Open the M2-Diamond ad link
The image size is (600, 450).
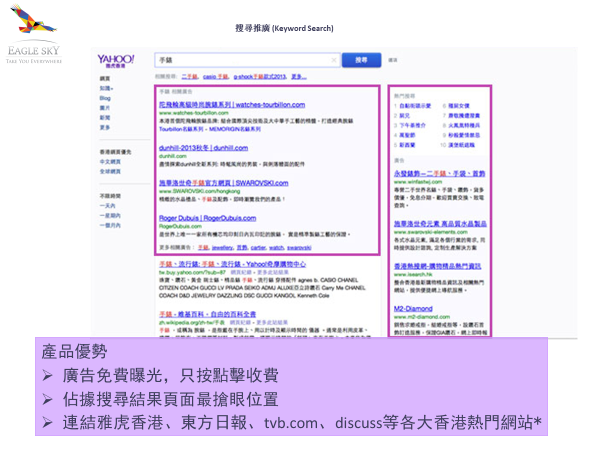(413, 309)
